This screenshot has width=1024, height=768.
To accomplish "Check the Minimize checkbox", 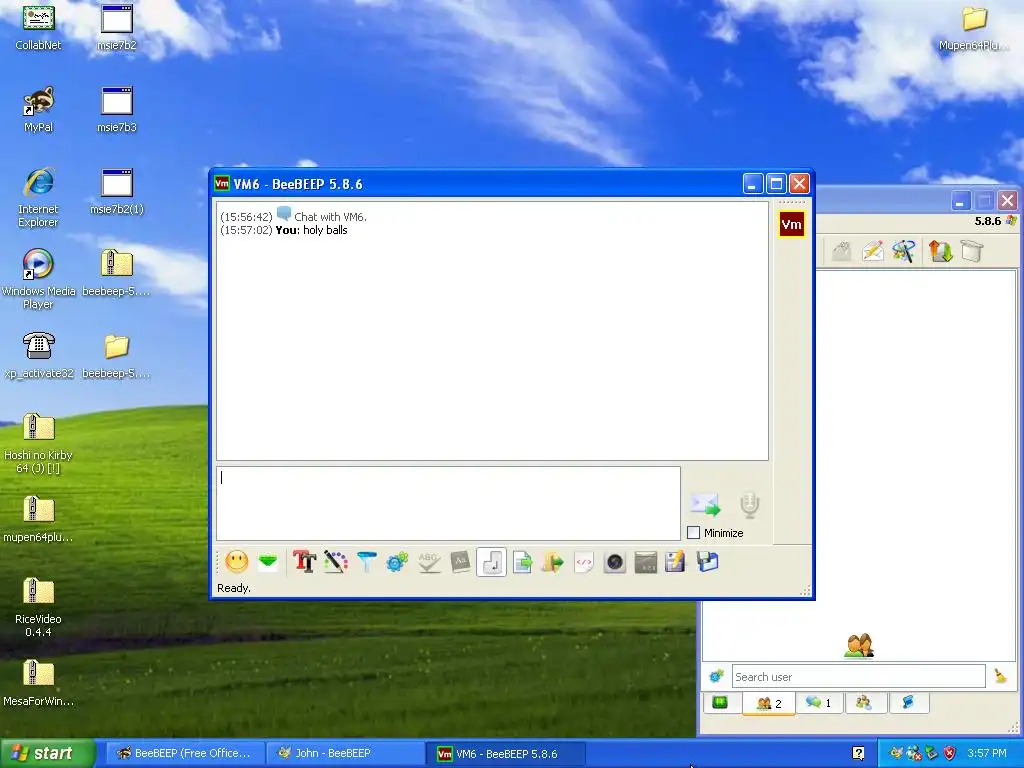I will (694, 533).
